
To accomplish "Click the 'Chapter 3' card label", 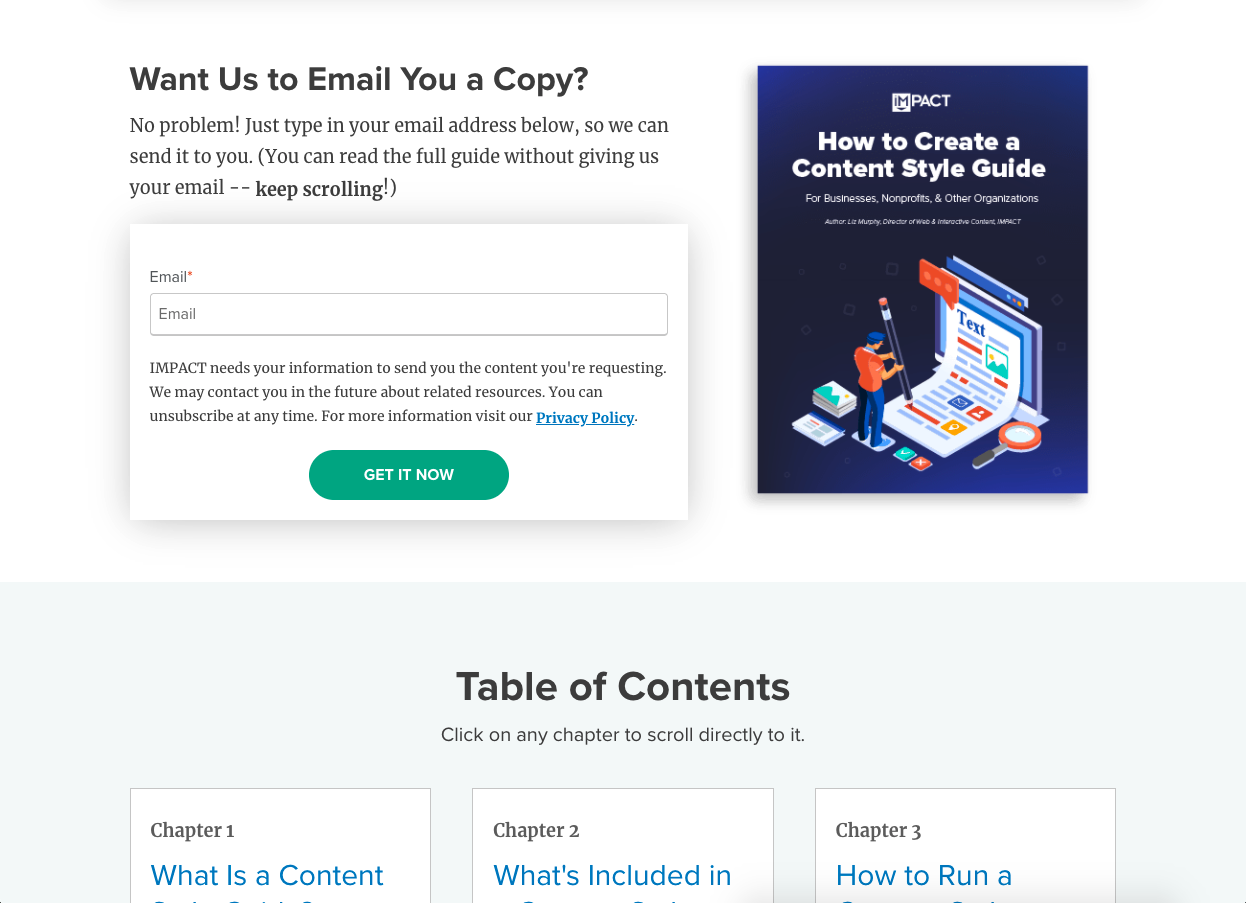I will click(x=878, y=830).
